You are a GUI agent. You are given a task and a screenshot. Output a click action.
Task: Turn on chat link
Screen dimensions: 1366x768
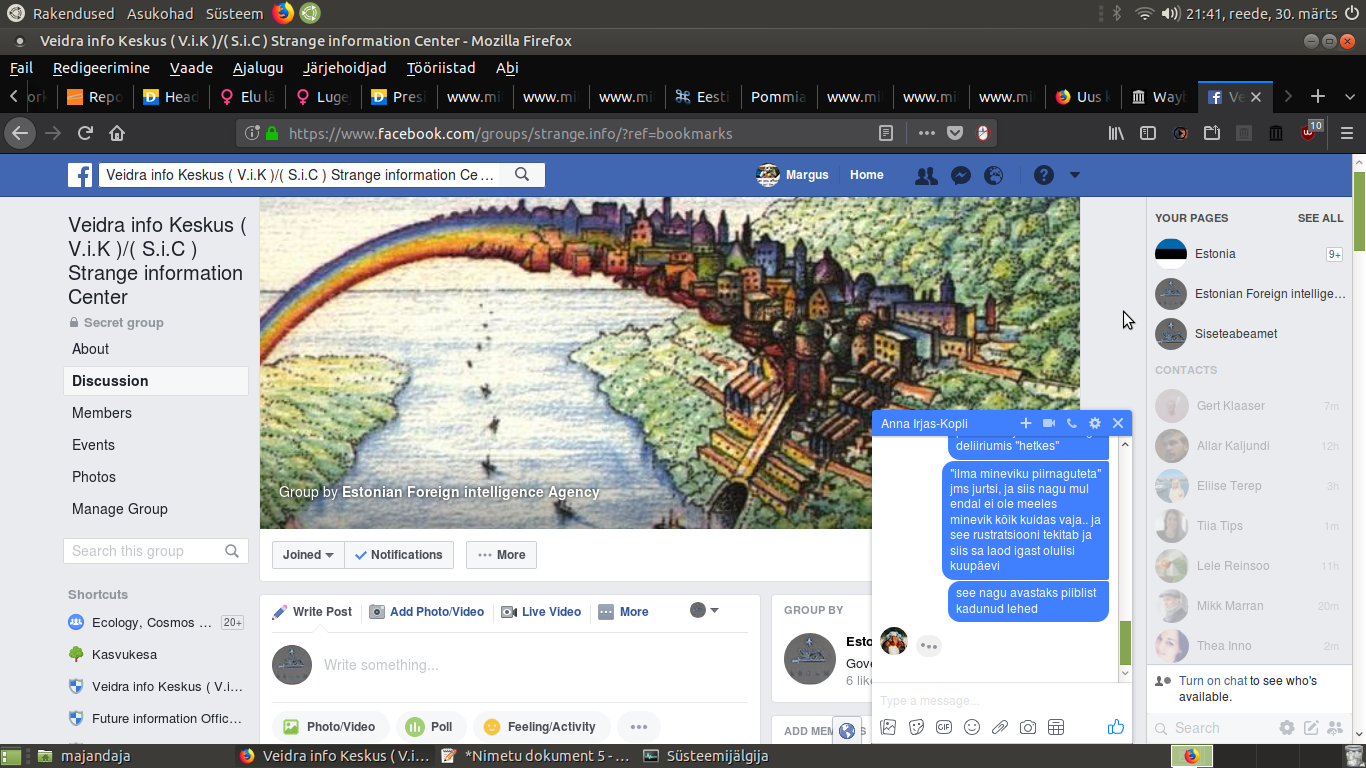click(1213, 681)
